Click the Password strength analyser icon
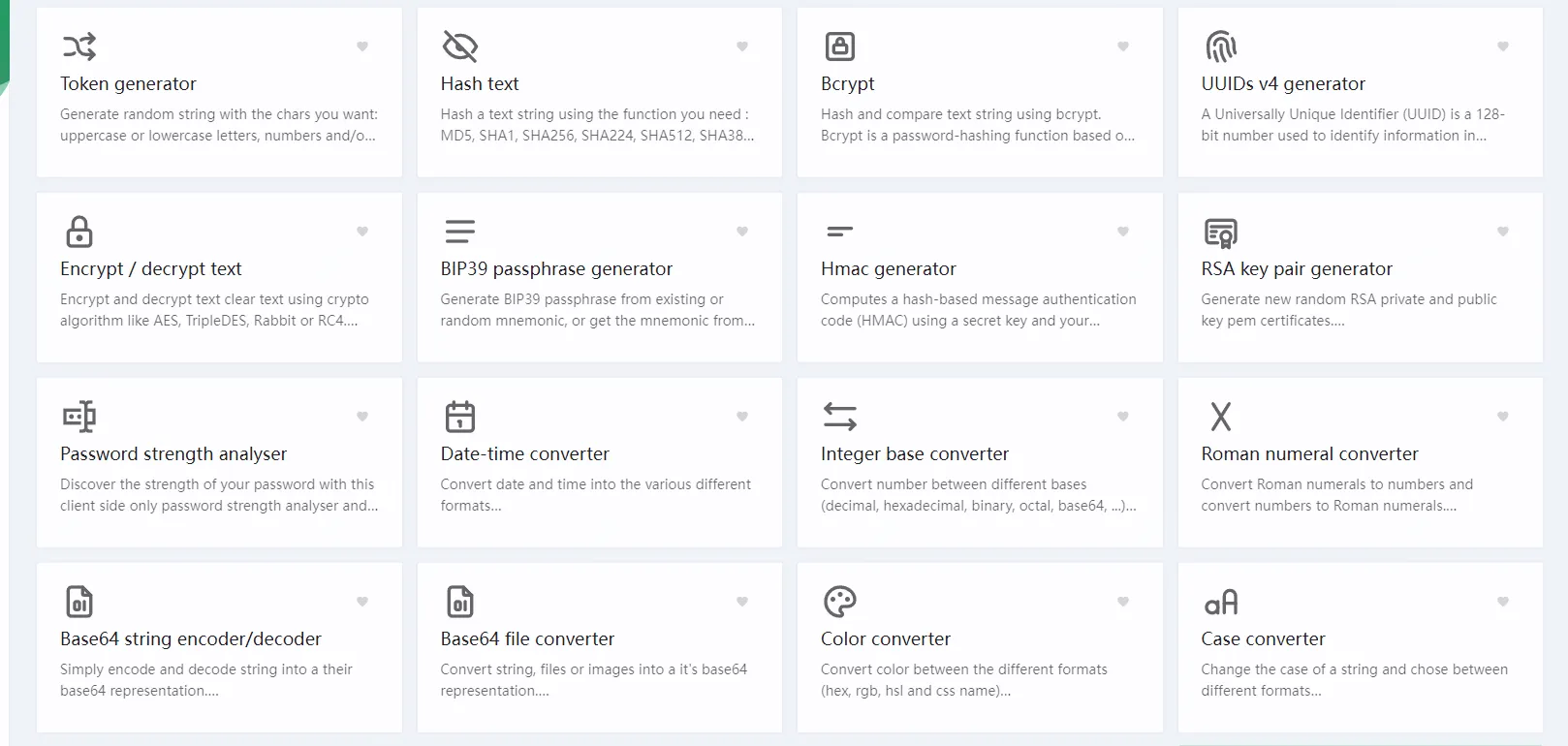The image size is (1568, 746). click(79, 417)
